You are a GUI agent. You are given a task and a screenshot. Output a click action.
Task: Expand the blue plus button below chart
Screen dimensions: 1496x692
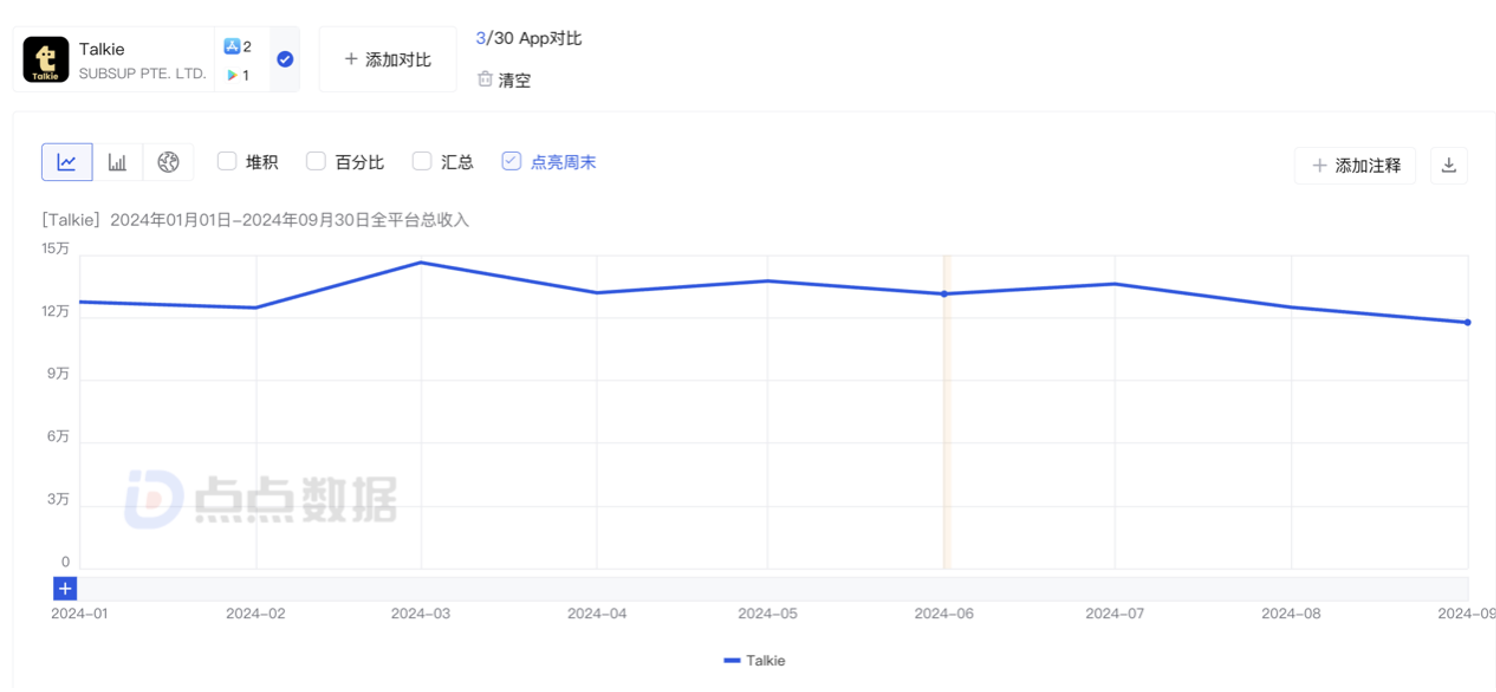click(65, 588)
